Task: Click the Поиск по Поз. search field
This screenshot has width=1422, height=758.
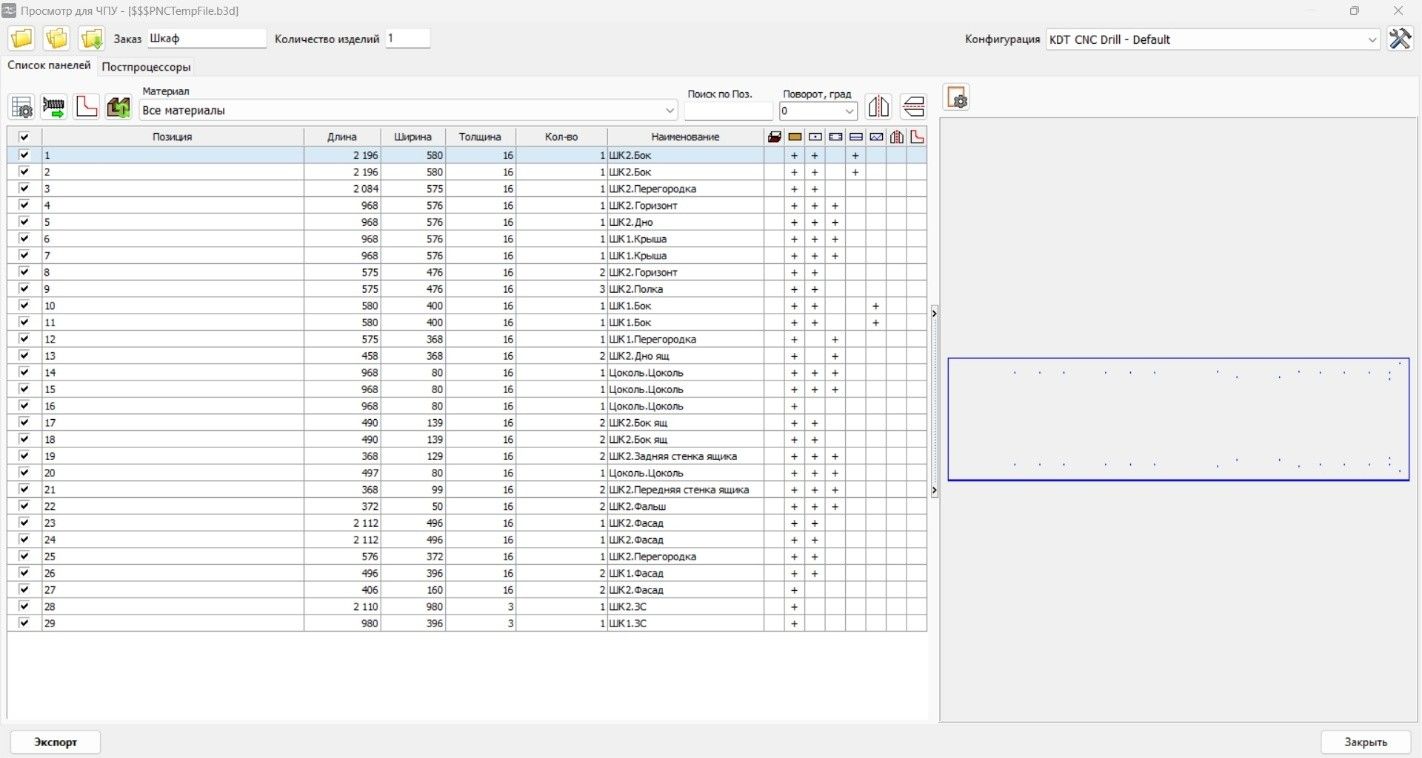Action: [x=728, y=111]
